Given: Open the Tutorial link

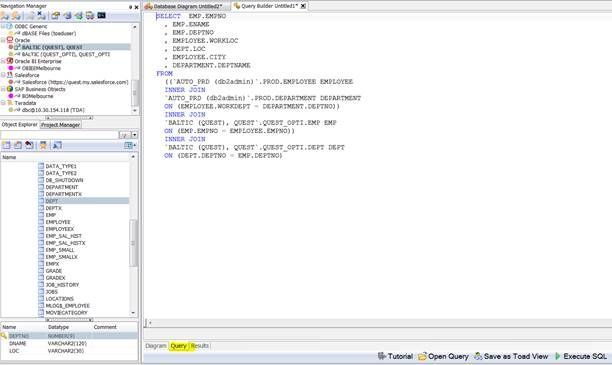Looking at the screenshot, I should click(395, 356).
